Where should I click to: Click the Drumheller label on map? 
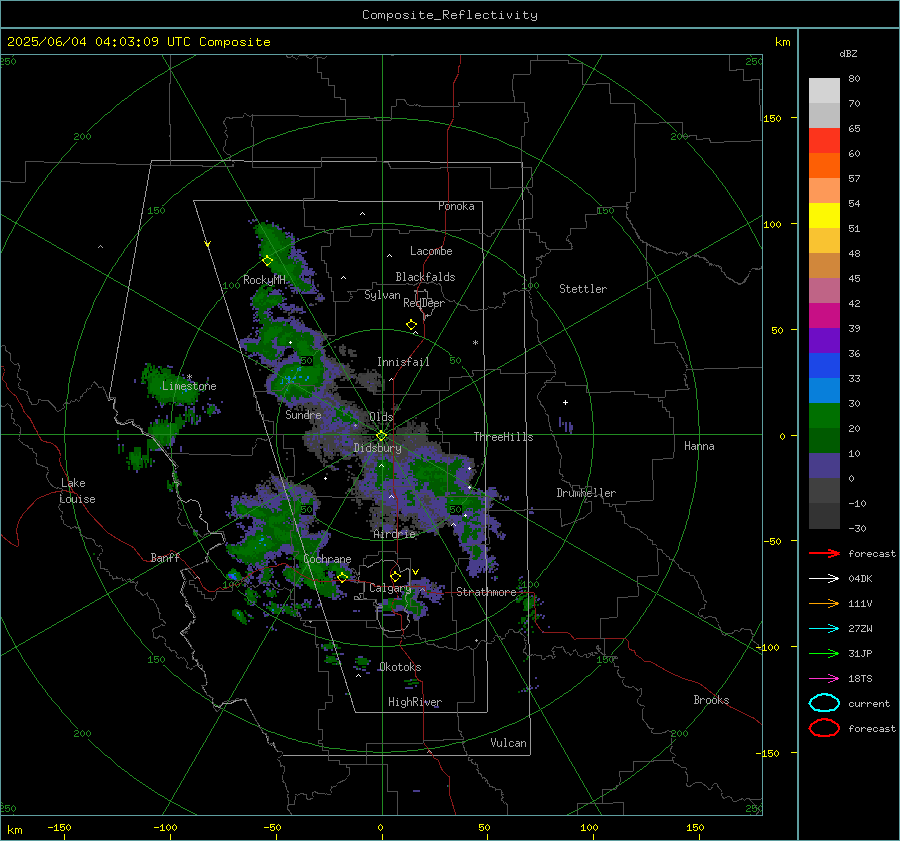point(586,493)
